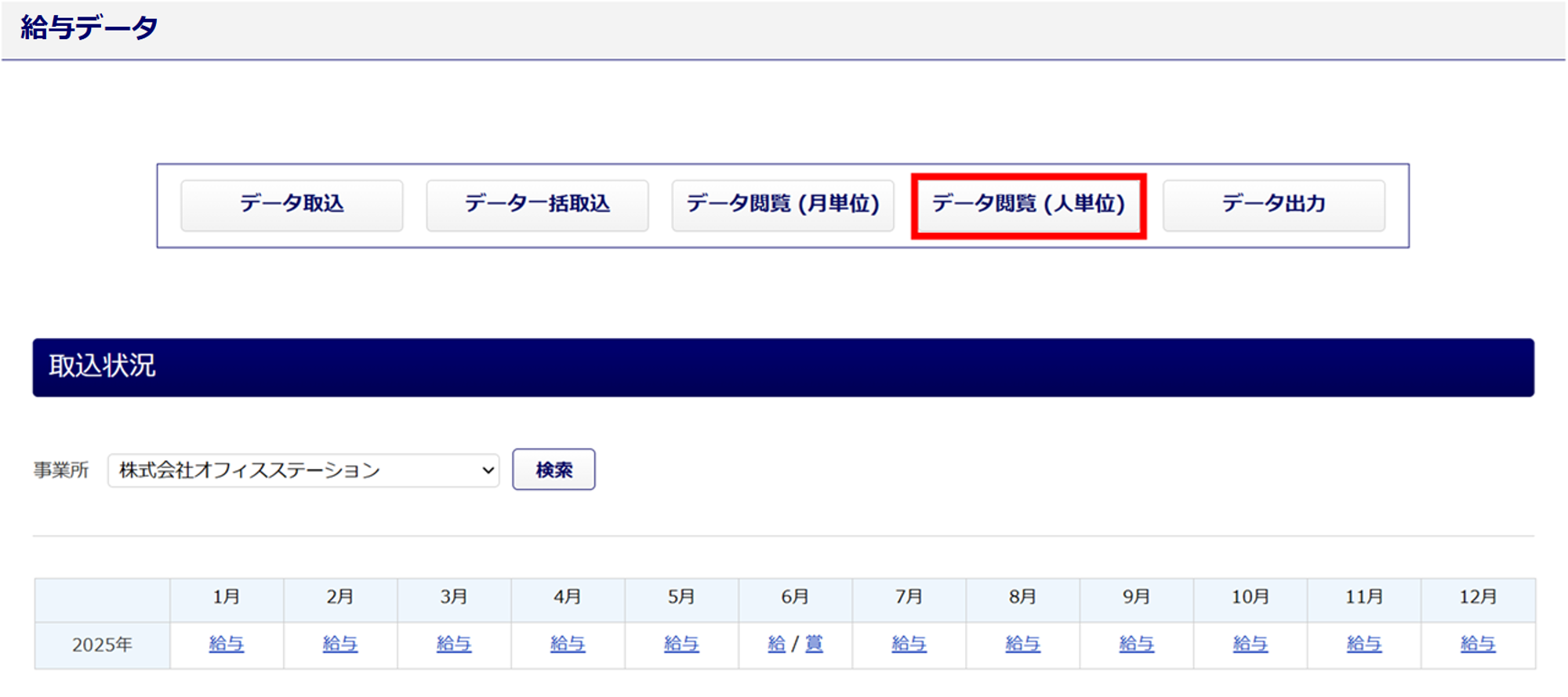Viewport: 1568px width, 697px height.
Task: Open the データ取込 button
Action: pyautogui.click(x=292, y=205)
